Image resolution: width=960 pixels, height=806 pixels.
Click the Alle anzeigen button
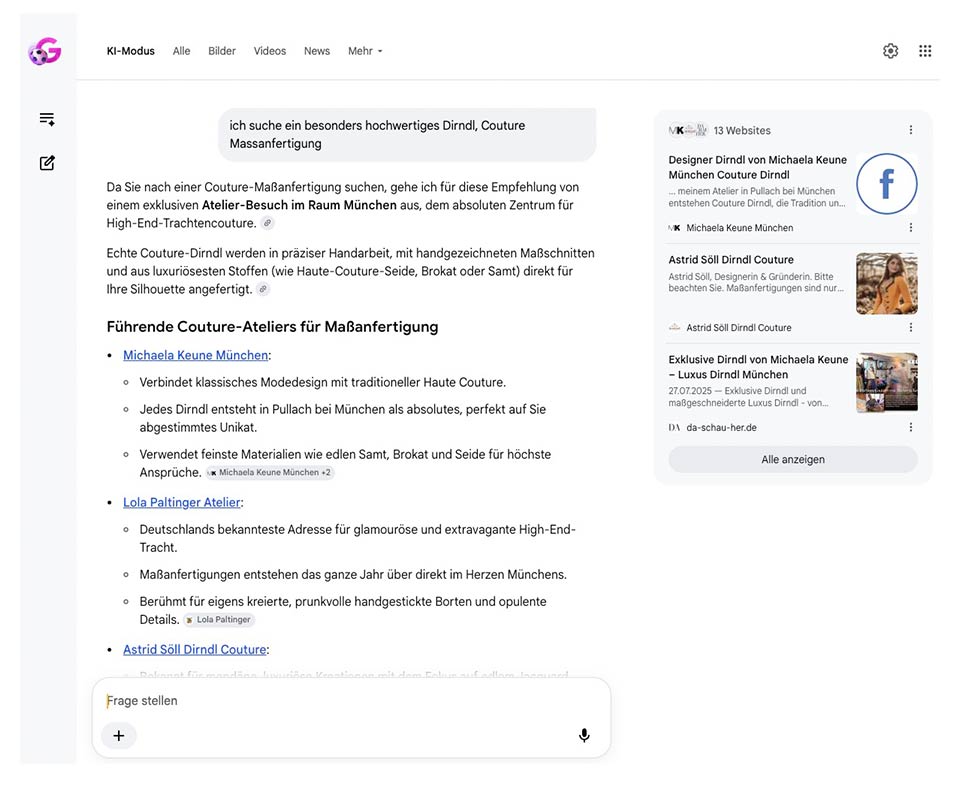click(x=793, y=459)
